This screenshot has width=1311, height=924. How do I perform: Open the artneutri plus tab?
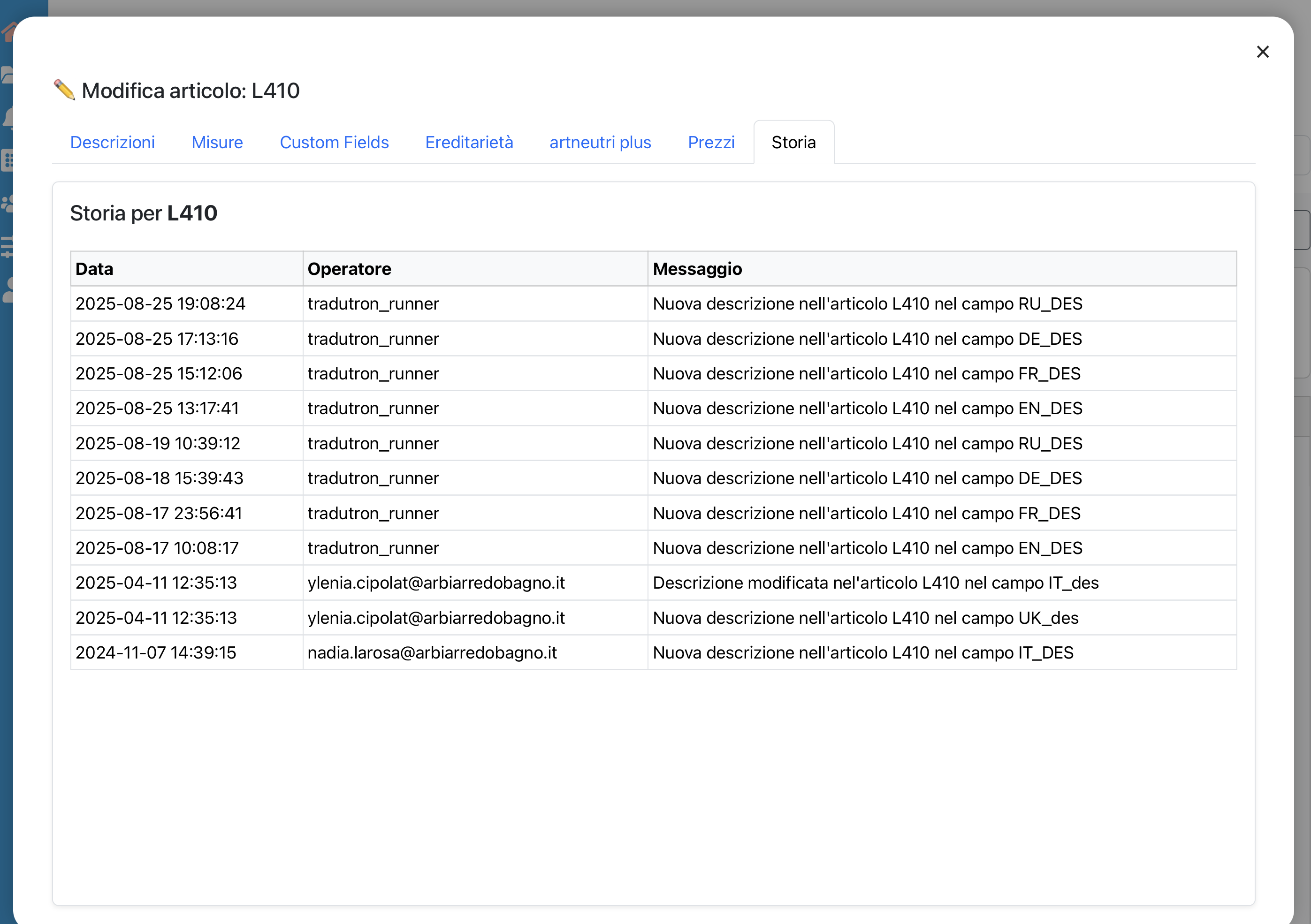pos(600,142)
